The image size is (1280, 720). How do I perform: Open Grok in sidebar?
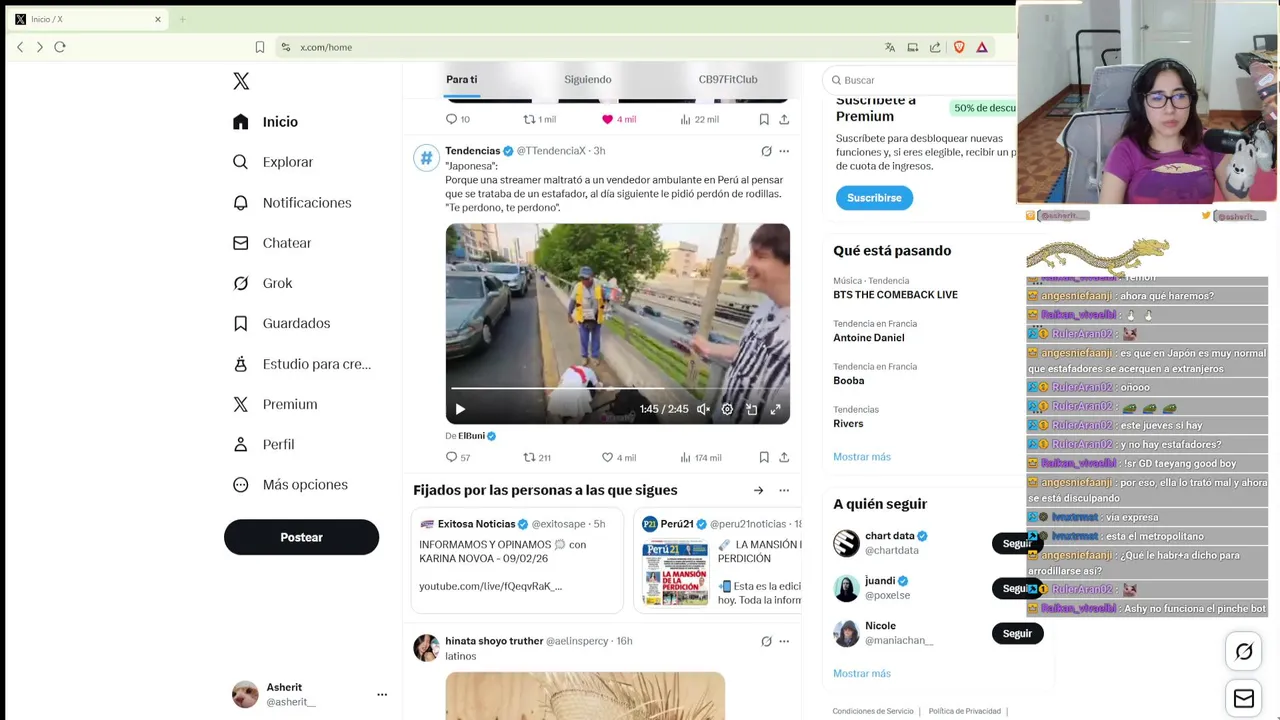click(x=263, y=283)
